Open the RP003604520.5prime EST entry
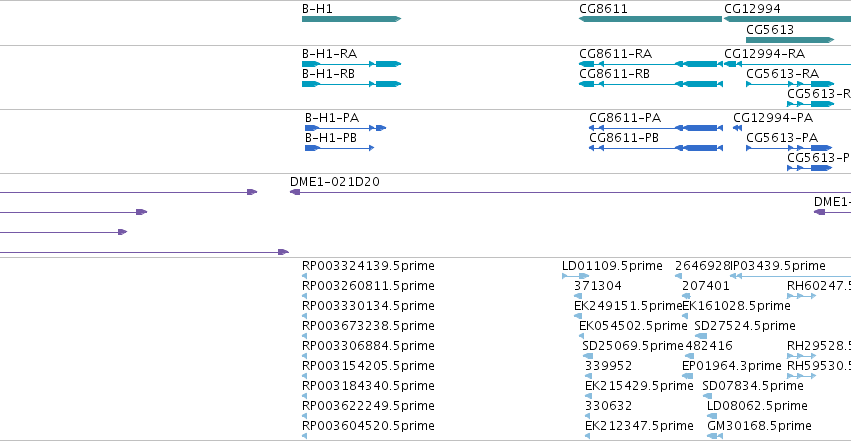The width and height of the screenshot is (851, 441). tap(368, 426)
